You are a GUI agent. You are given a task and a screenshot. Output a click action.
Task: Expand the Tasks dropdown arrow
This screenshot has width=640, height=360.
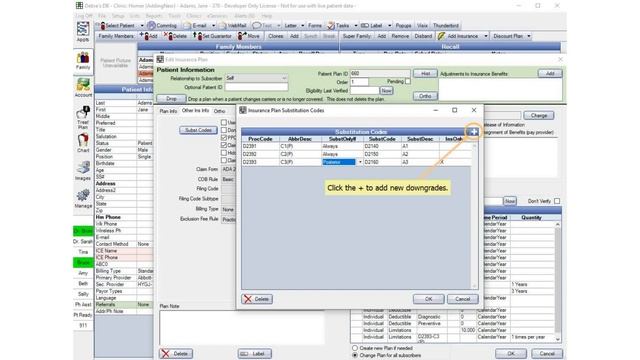[x=356, y=26]
